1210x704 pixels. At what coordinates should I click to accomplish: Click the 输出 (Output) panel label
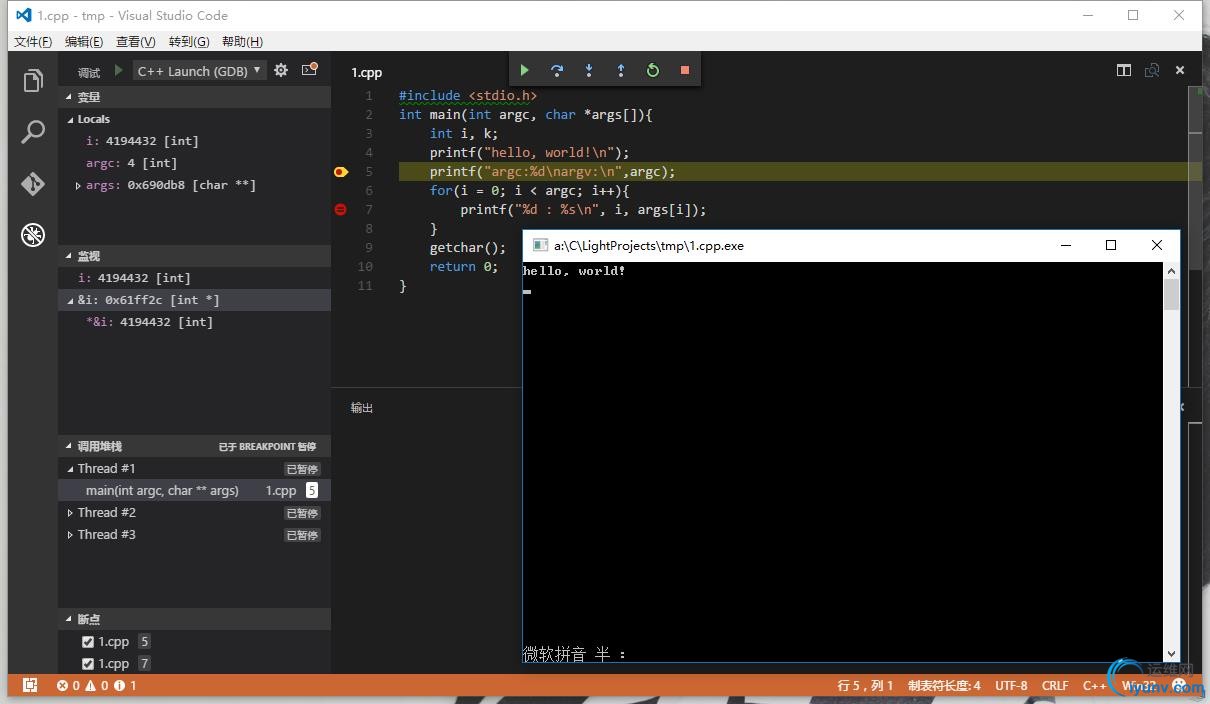pos(362,408)
